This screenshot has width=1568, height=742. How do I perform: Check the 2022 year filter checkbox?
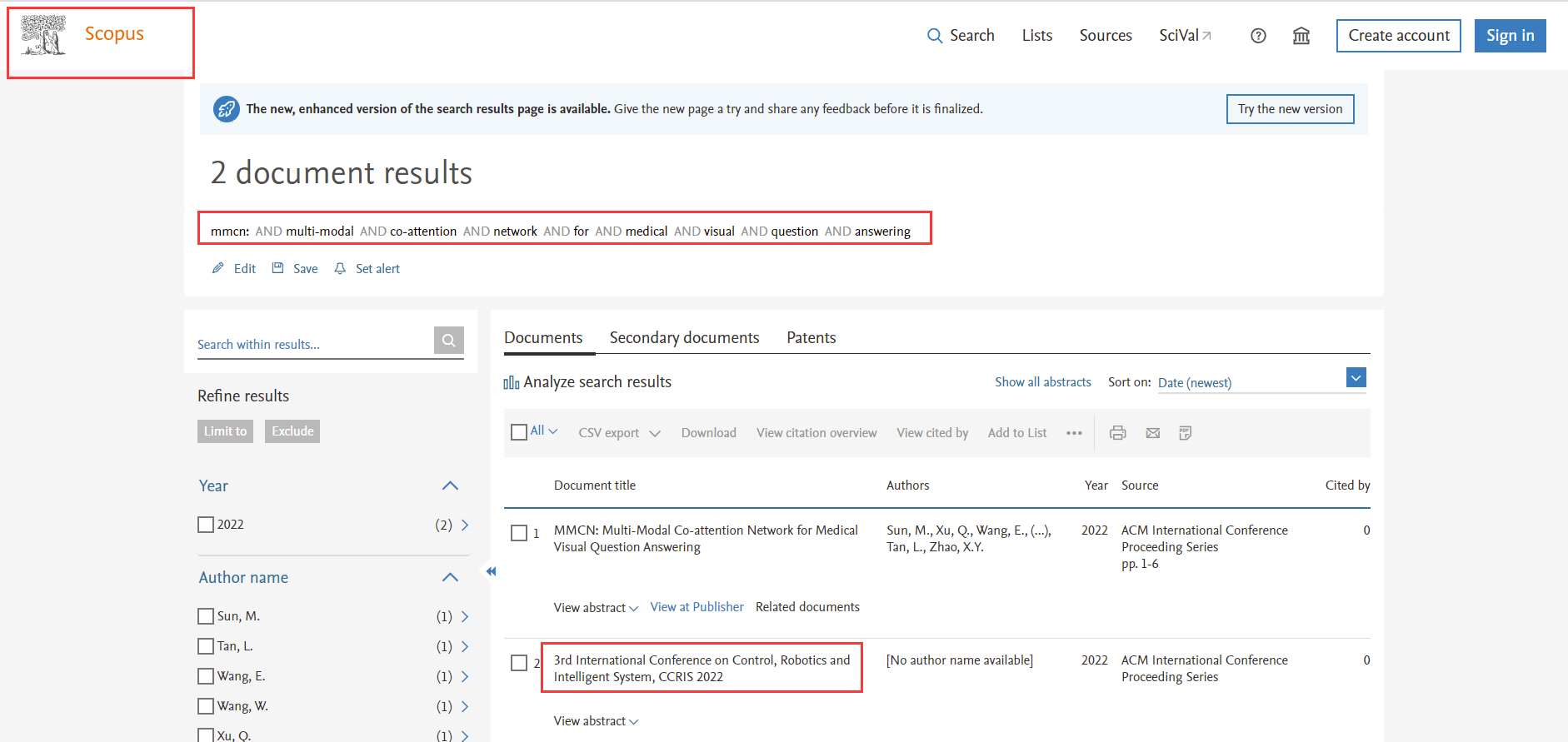pyautogui.click(x=206, y=525)
